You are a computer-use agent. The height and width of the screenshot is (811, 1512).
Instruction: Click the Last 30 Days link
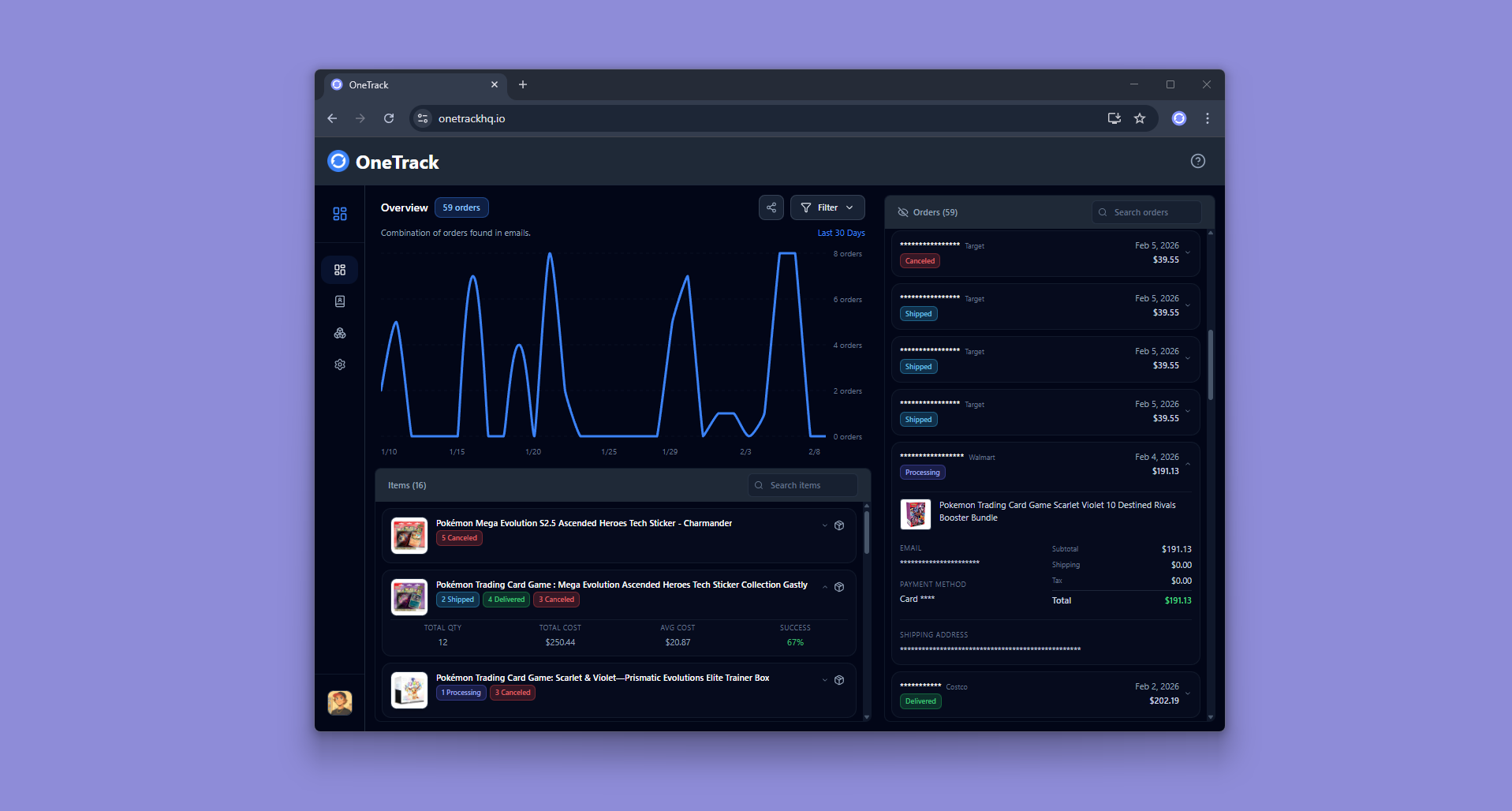841,233
